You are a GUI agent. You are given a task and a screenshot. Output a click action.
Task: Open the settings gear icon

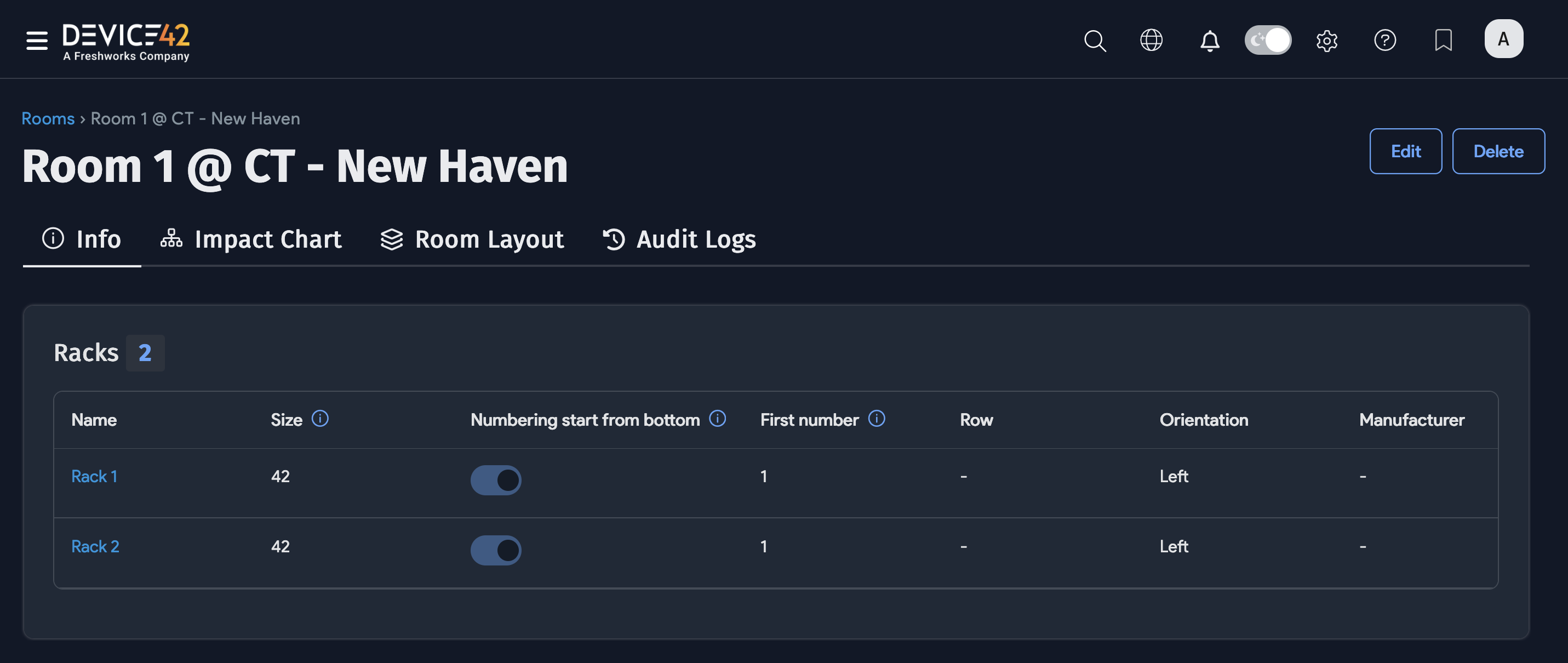click(1326, 41)
